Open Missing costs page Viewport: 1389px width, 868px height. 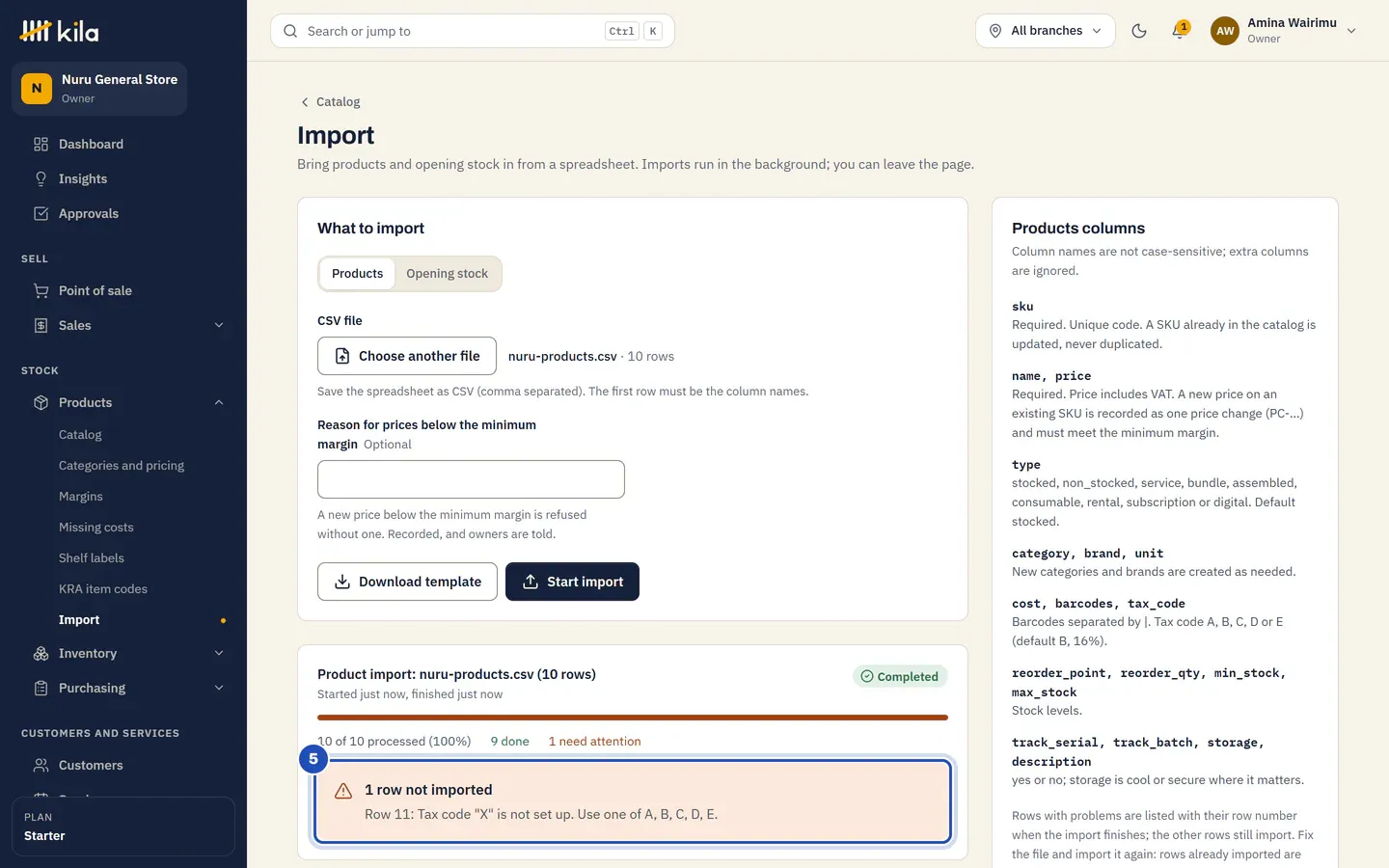96,528
